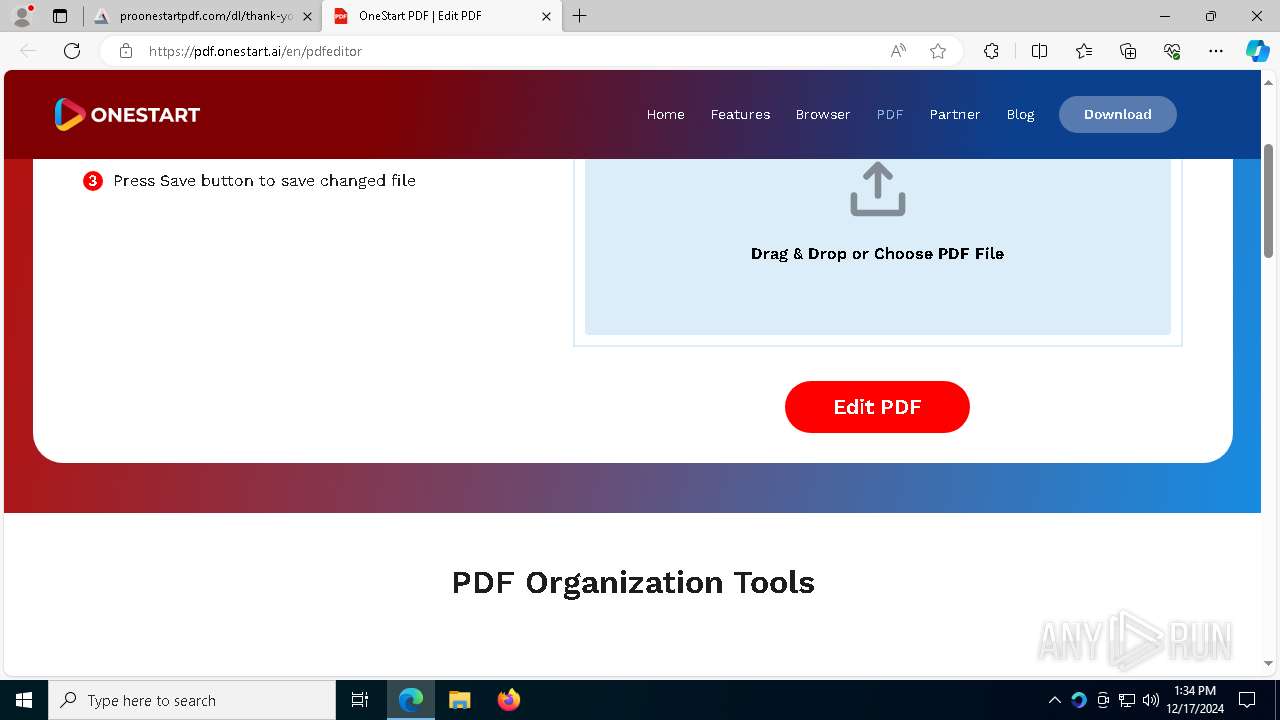
Task: Open the volume speaker tray icon
Action: (1151, 700)
